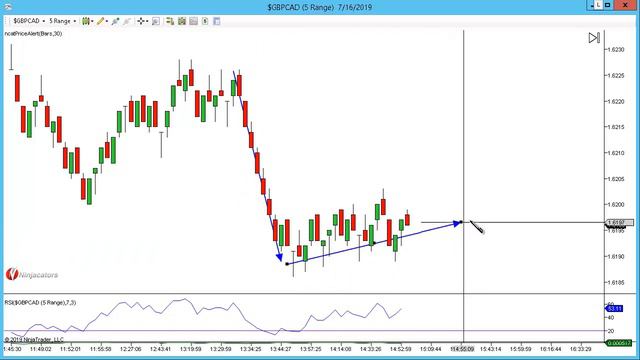Expand the drawing tools dropdown arrow

(107, 21)
